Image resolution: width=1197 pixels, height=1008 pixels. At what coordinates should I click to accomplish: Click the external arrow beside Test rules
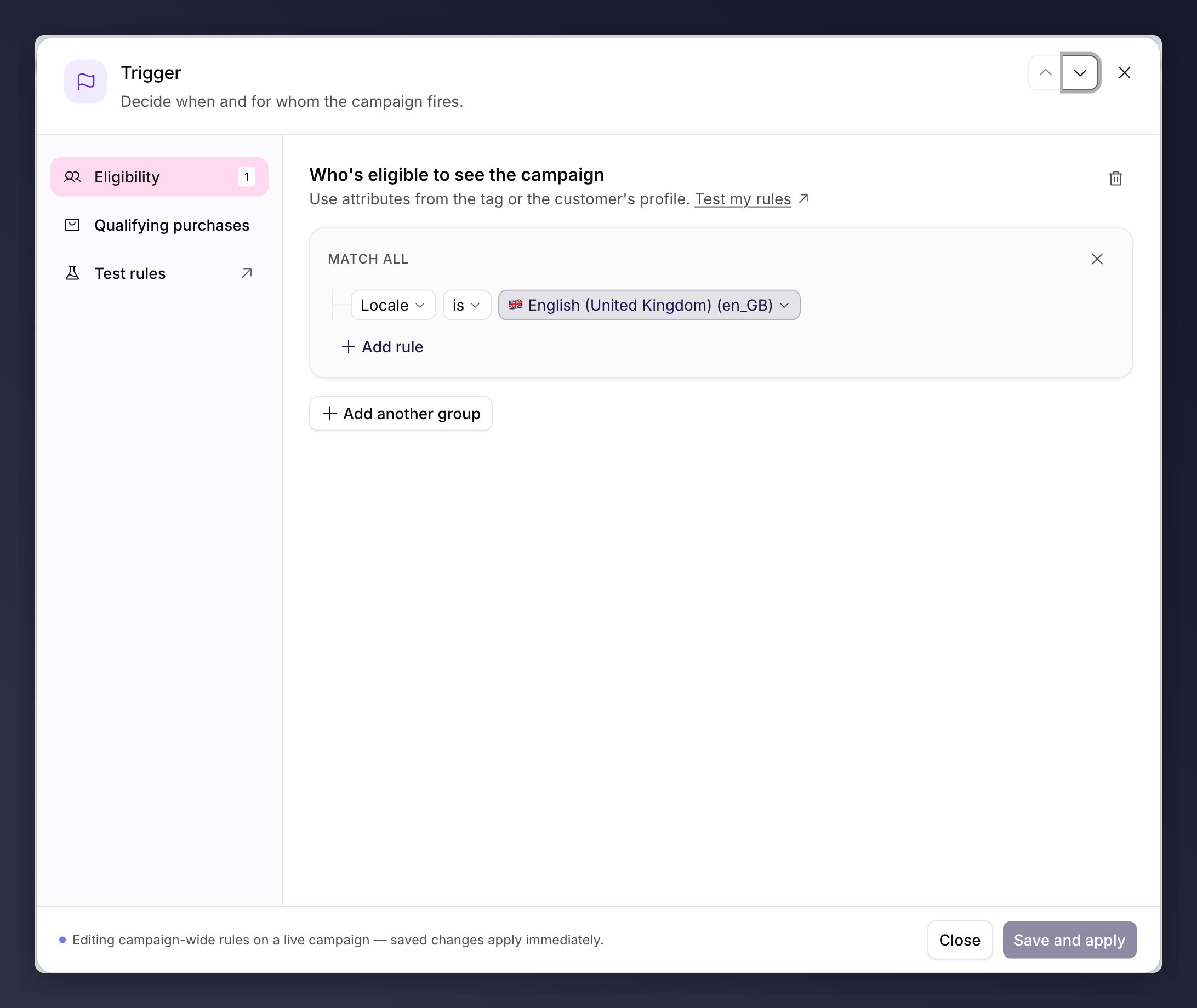pyautogui.click(x=247, y=273)
